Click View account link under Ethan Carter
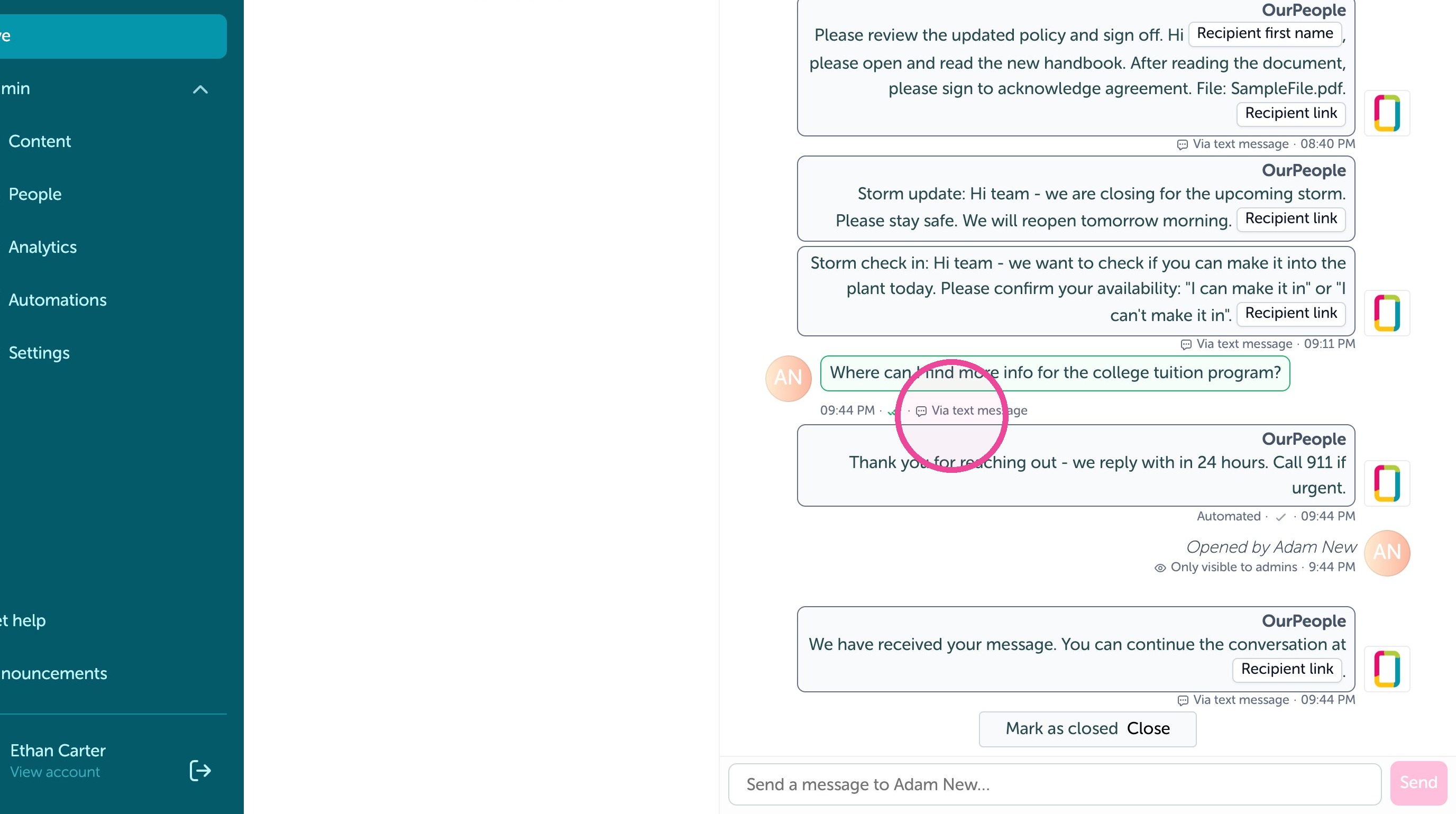 pyautogui.click(x=55, y=772)
